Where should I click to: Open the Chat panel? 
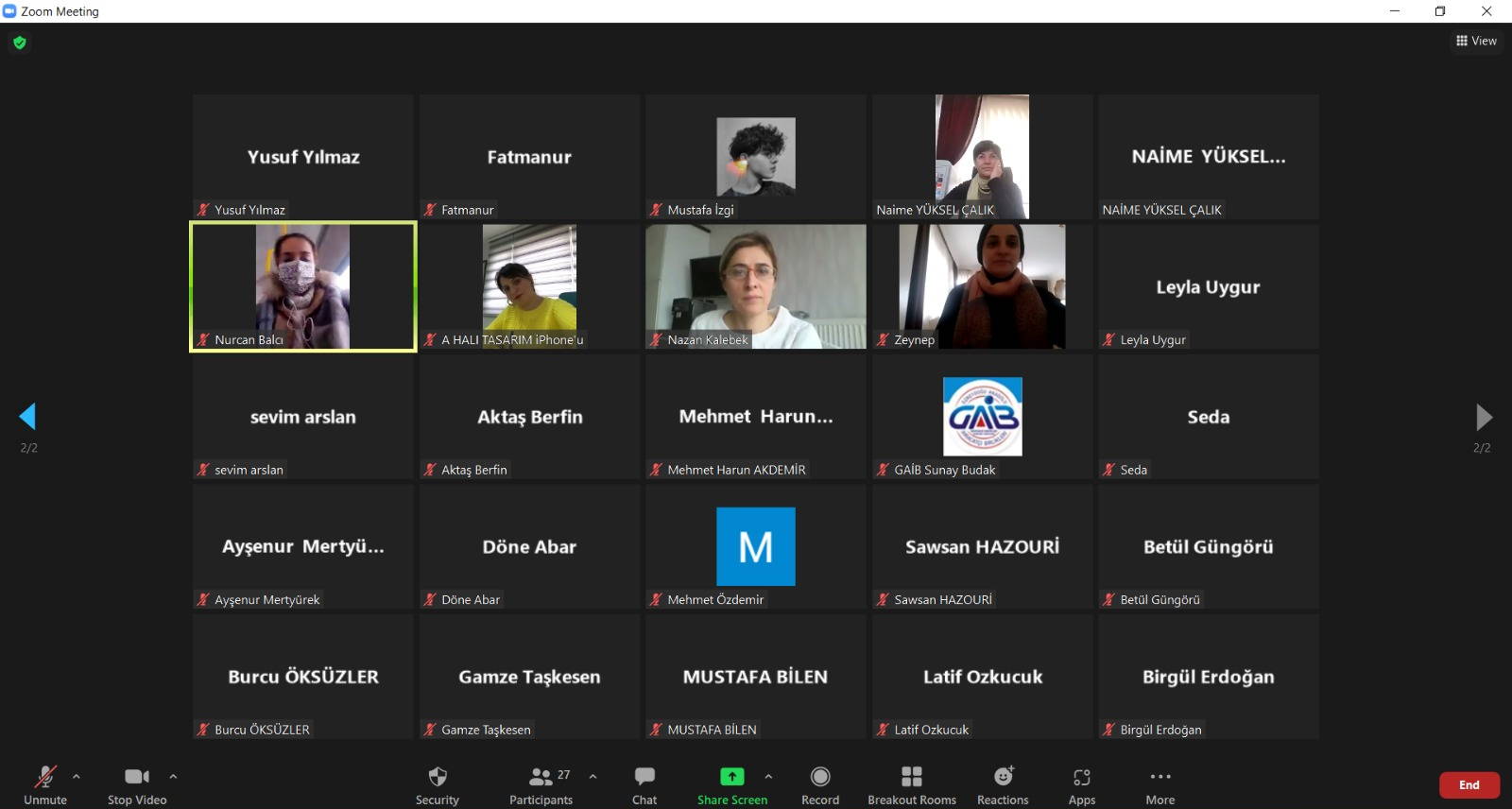click(644, 783)
